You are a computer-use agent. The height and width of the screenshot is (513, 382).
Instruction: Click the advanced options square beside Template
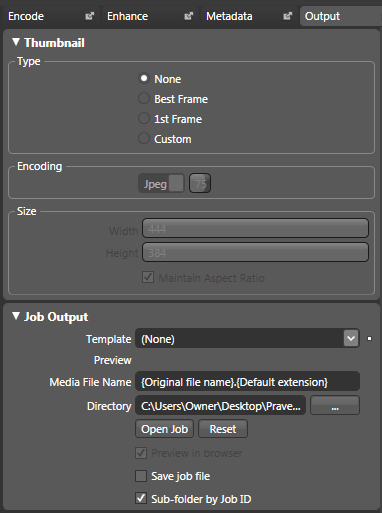[x=369, y=339]
